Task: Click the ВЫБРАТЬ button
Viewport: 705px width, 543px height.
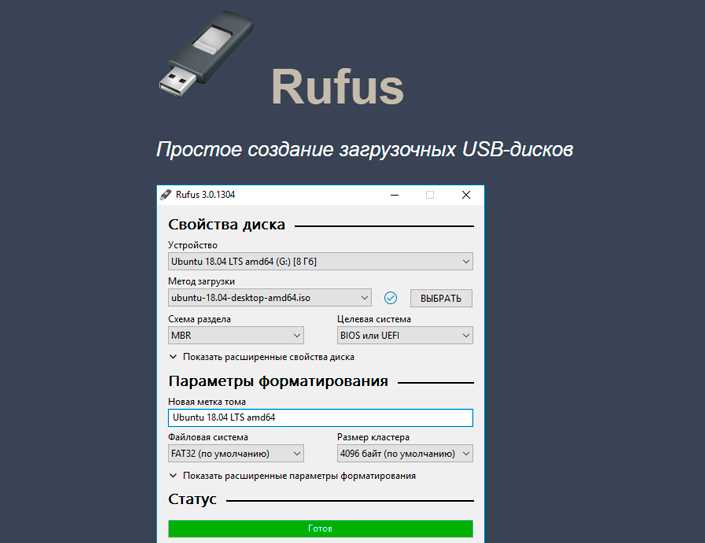Action: (x=441, y=298)
